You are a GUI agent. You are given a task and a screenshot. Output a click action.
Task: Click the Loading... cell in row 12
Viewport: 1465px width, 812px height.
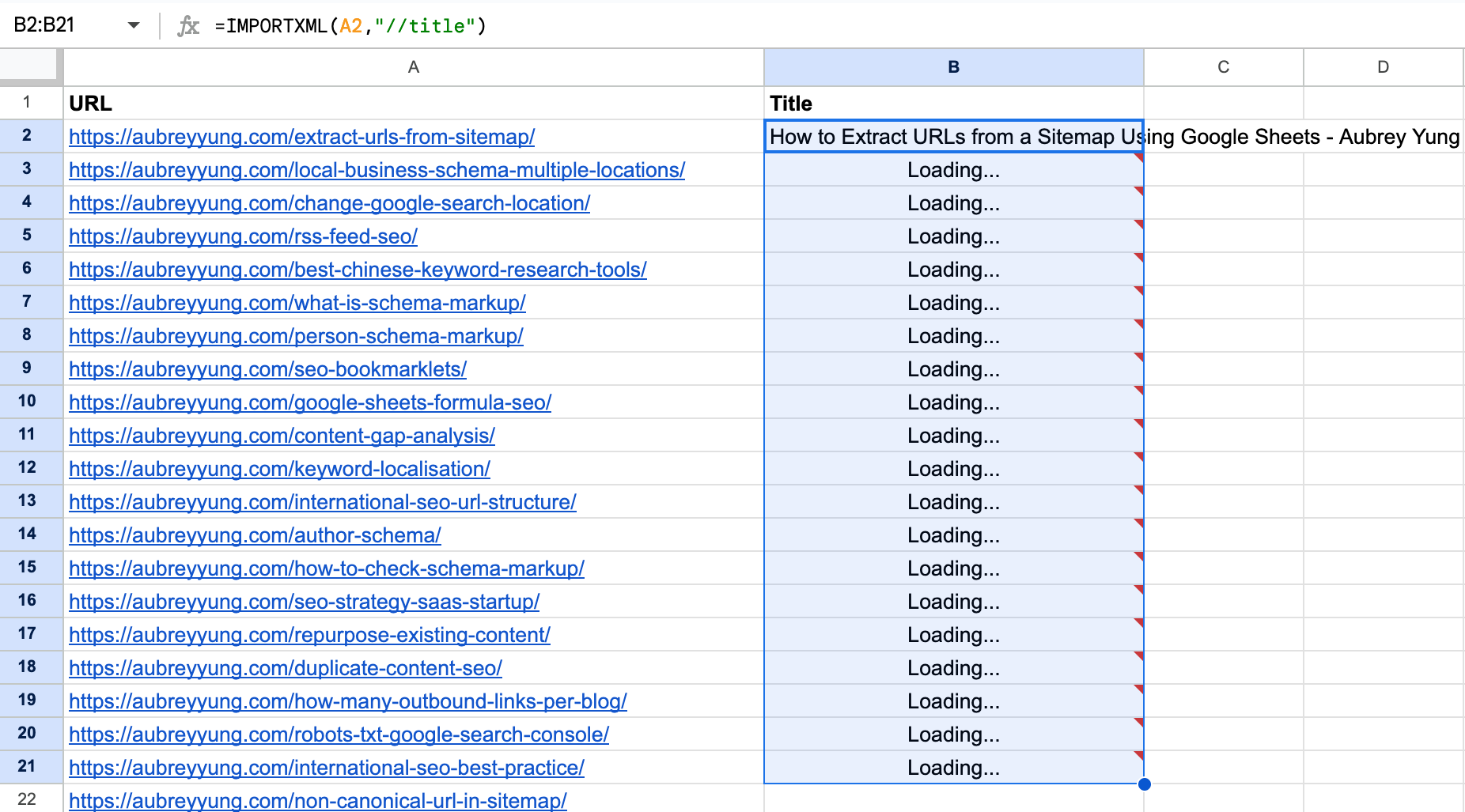coord(954,469)
